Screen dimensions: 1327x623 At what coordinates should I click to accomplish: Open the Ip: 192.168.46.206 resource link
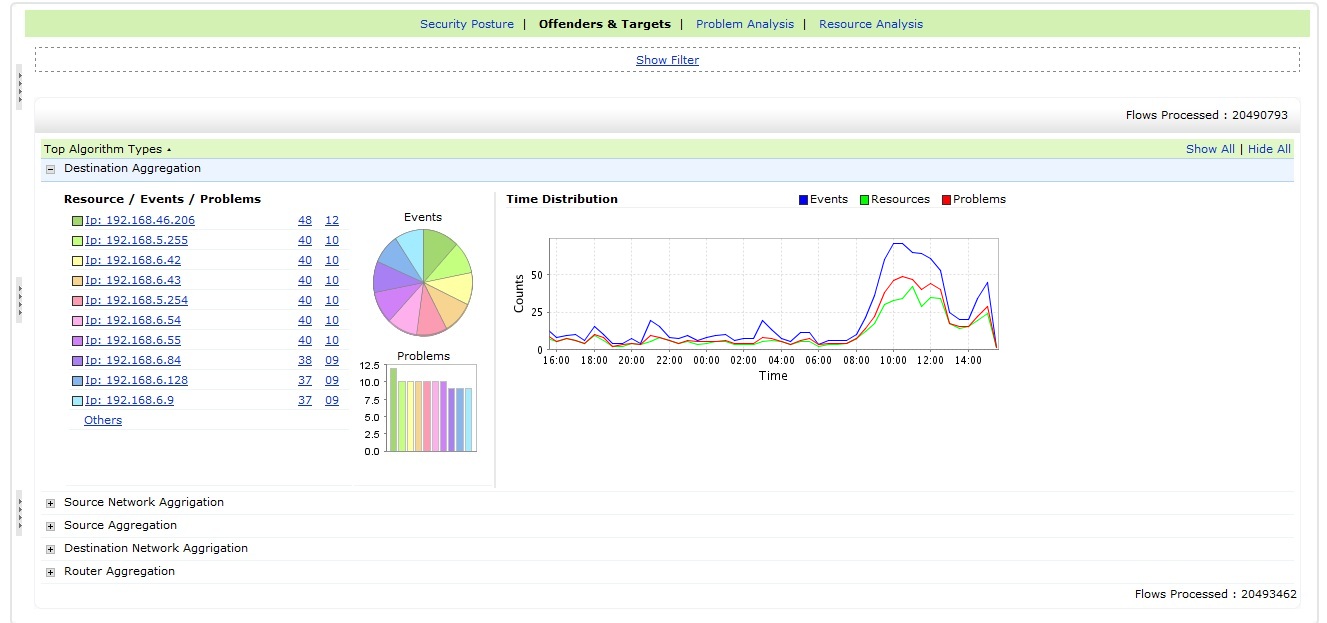coord(140,220)
